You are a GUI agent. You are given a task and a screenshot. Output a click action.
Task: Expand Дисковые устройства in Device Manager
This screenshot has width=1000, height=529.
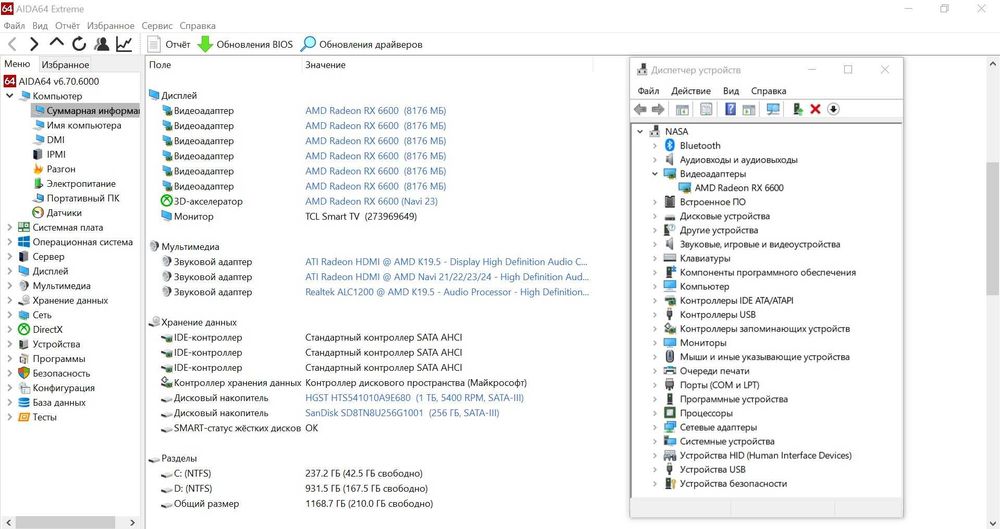pos(655,216)
